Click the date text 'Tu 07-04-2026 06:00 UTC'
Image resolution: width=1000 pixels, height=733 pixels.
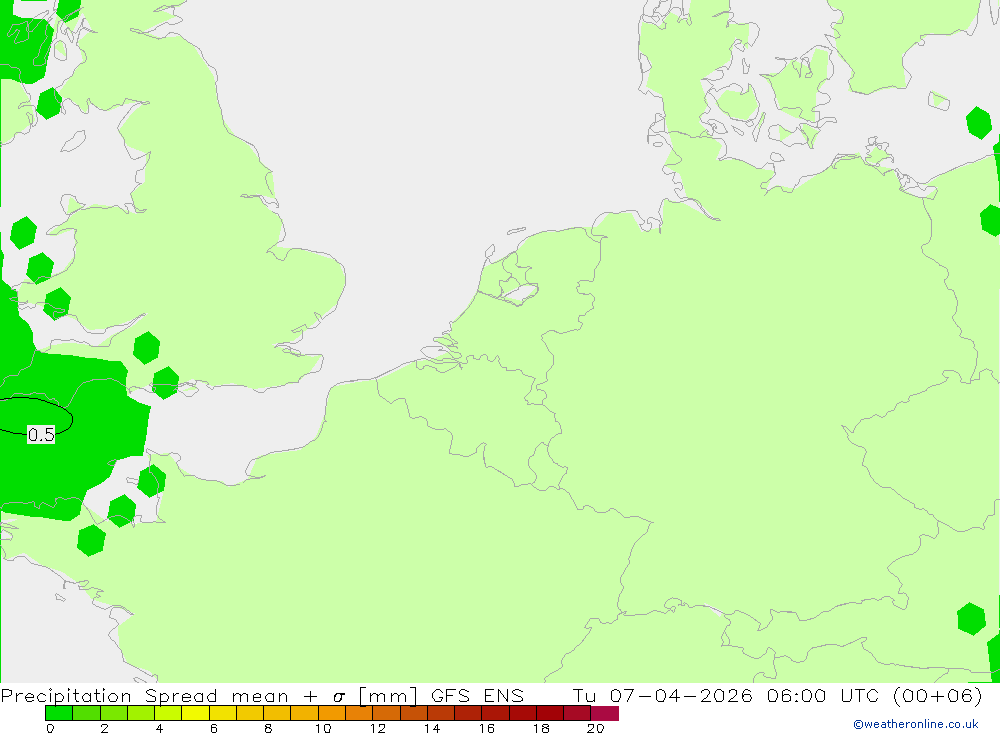click(x=726, y=695)
